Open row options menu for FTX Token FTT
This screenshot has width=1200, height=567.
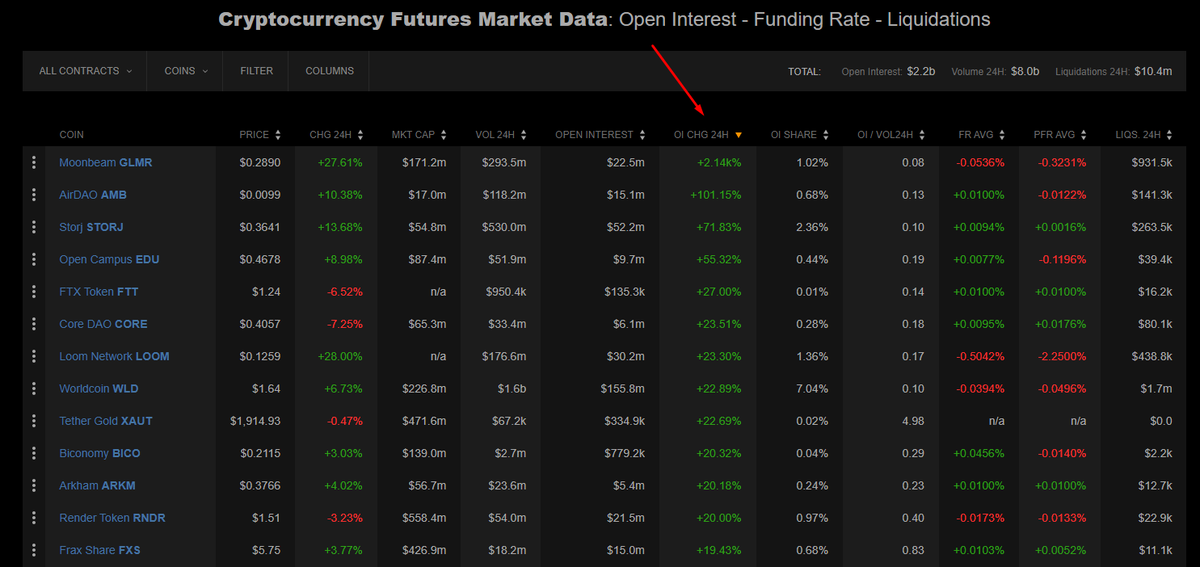tap(34, 292)
